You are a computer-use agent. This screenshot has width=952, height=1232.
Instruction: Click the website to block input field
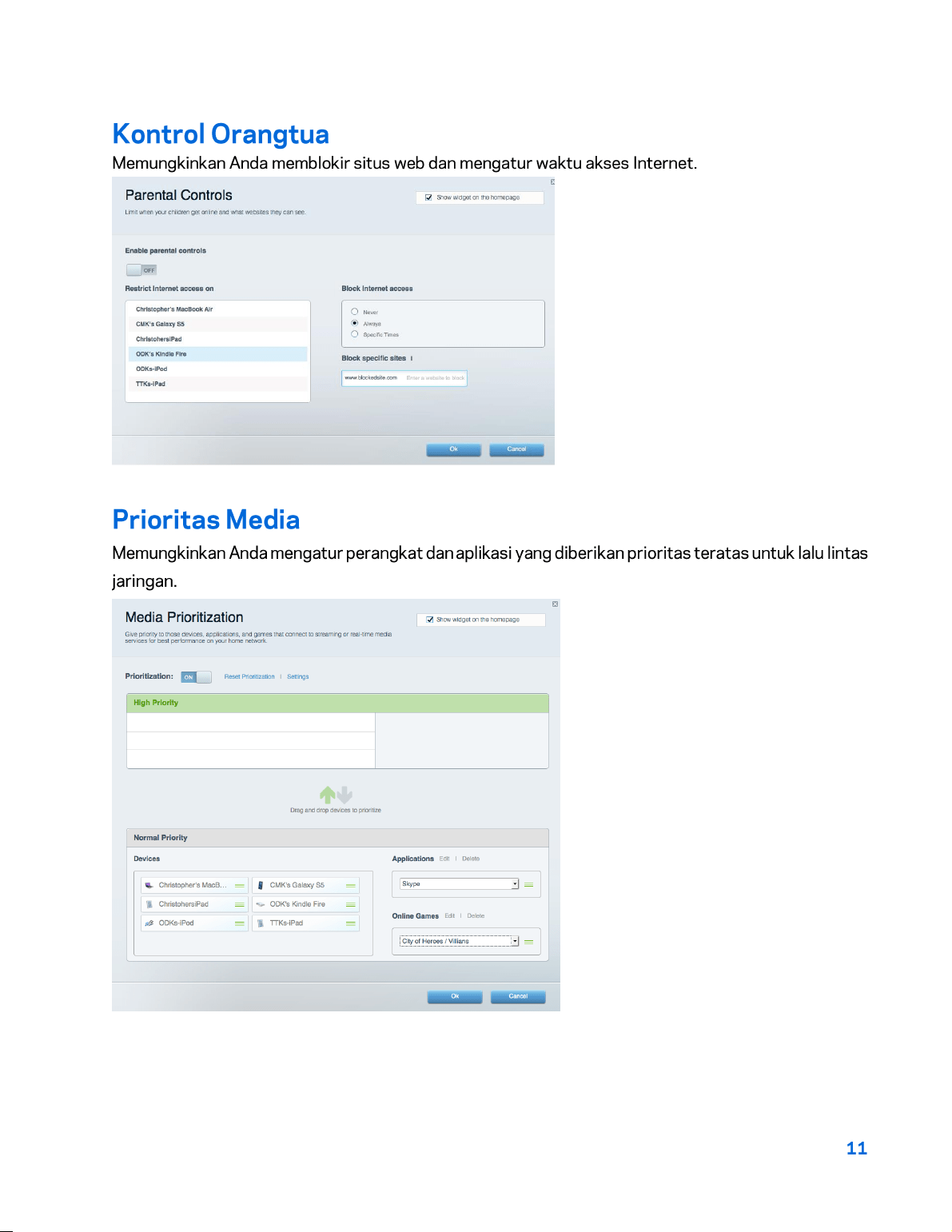[404, 378]
